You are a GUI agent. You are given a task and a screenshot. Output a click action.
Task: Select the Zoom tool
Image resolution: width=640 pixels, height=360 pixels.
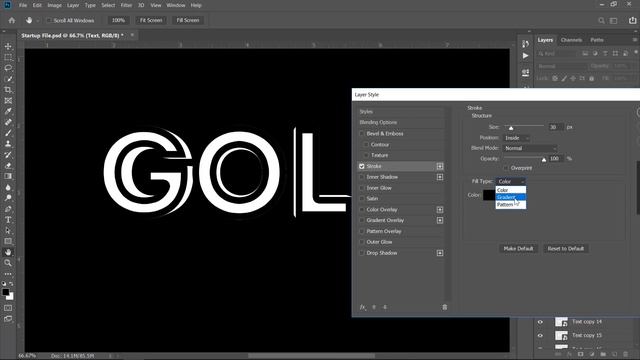[8, 263]
